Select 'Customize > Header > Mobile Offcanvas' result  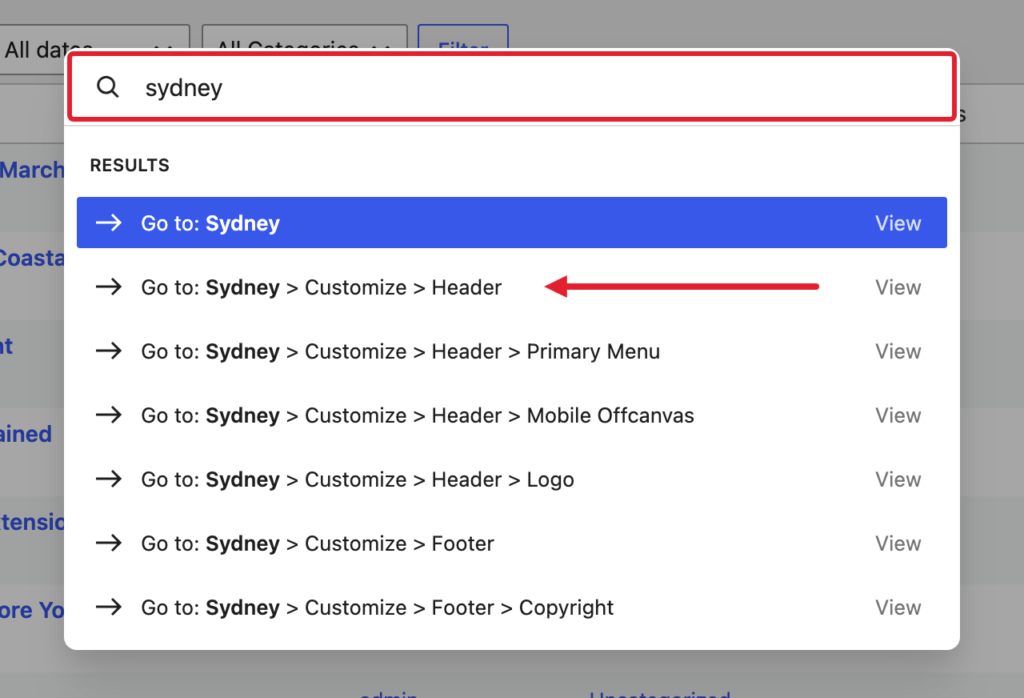[512, 415]
